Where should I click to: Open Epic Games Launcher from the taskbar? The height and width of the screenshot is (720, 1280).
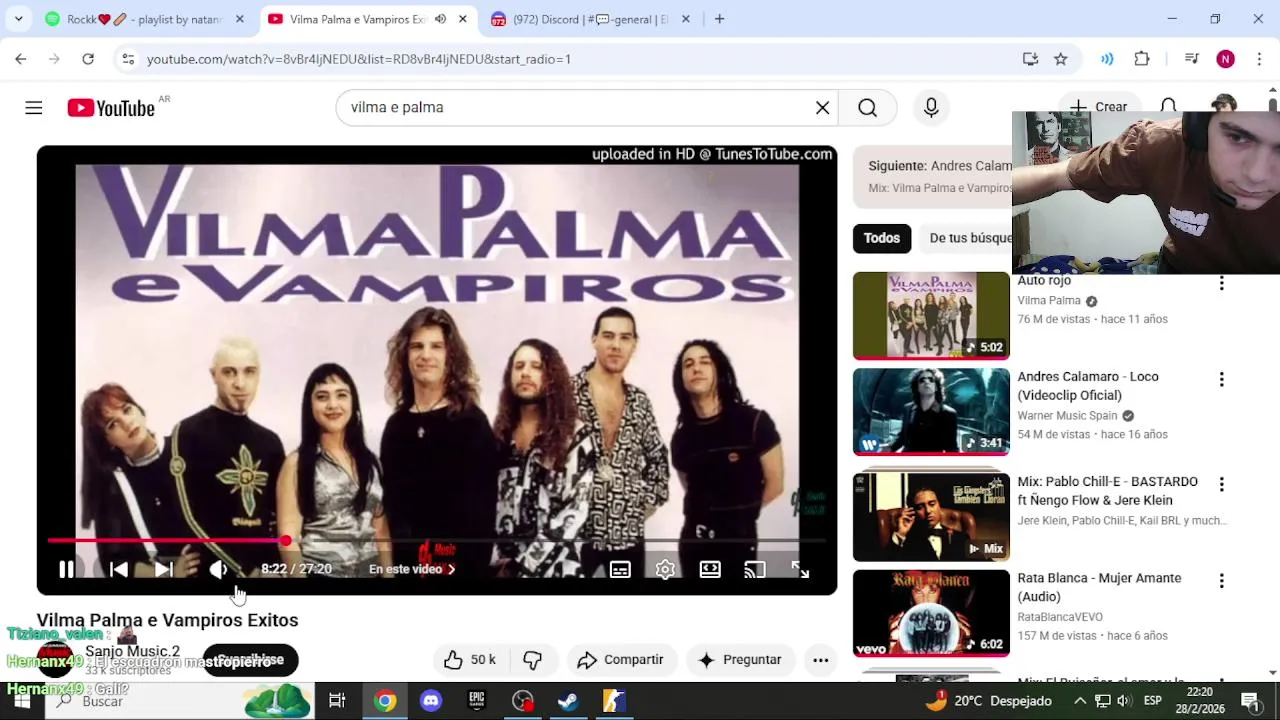coord(477,701)
